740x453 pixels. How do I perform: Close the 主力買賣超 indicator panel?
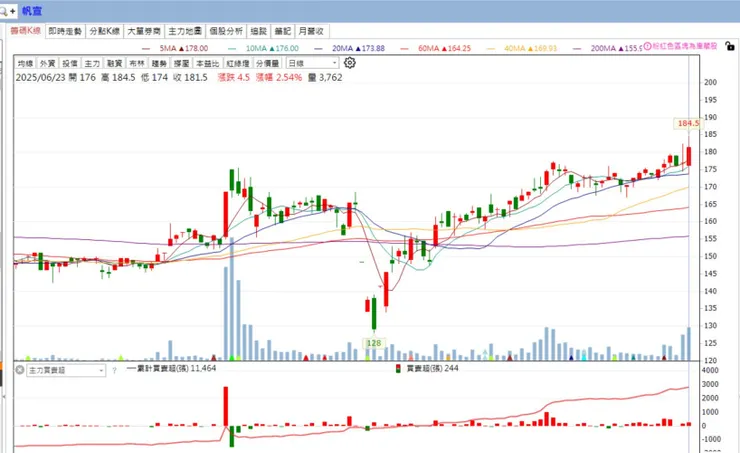click(19, 370)
